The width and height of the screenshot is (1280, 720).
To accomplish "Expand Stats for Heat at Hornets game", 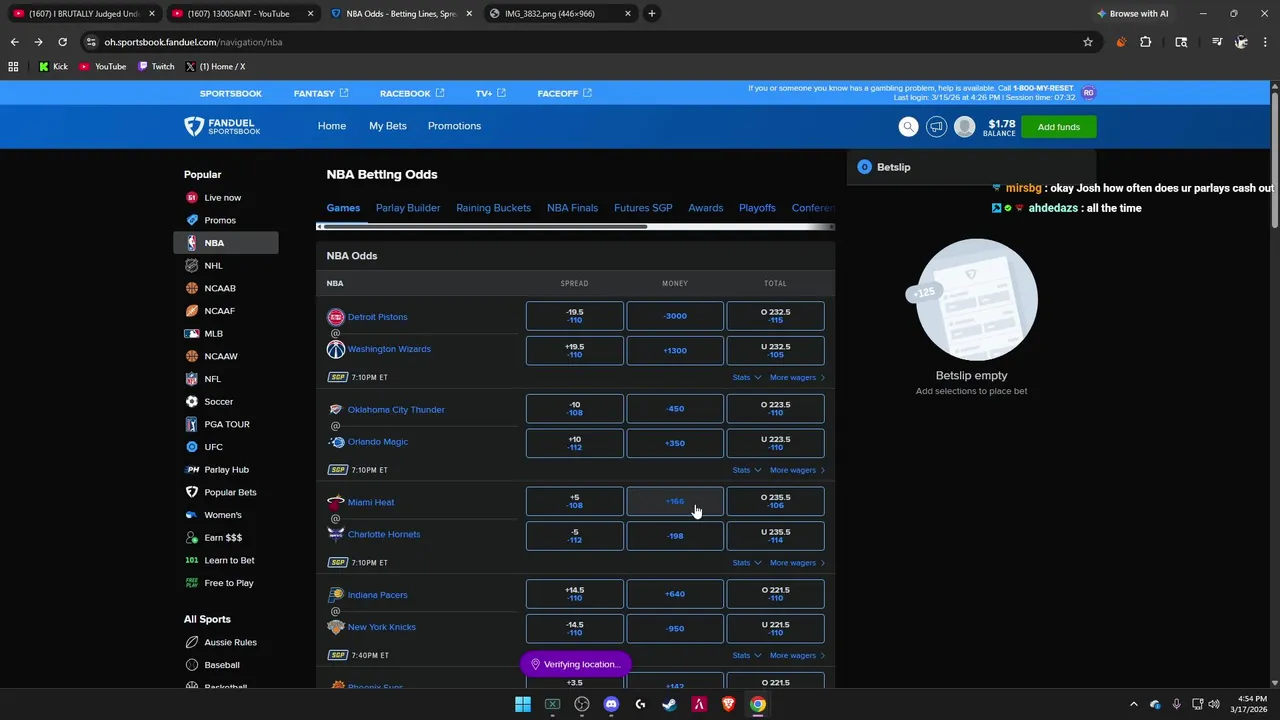I will coord(746,562).
